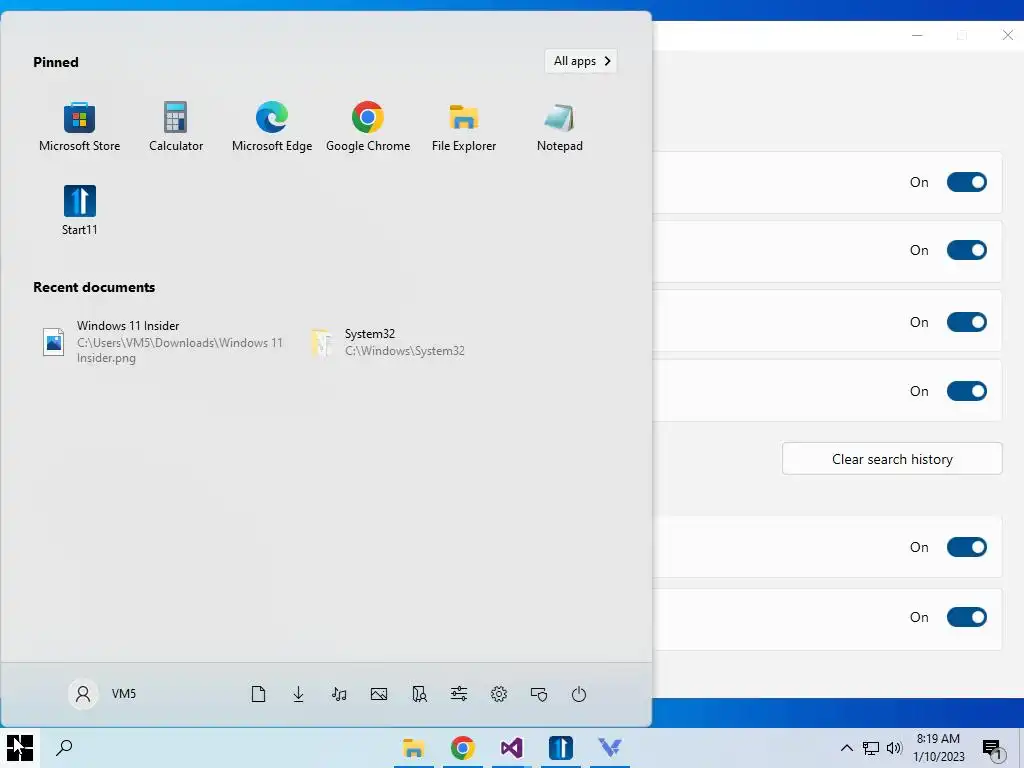Screen dimensions: 1024x768
Task: Click Clear search history in settings window
Action: tap(892, 459)
